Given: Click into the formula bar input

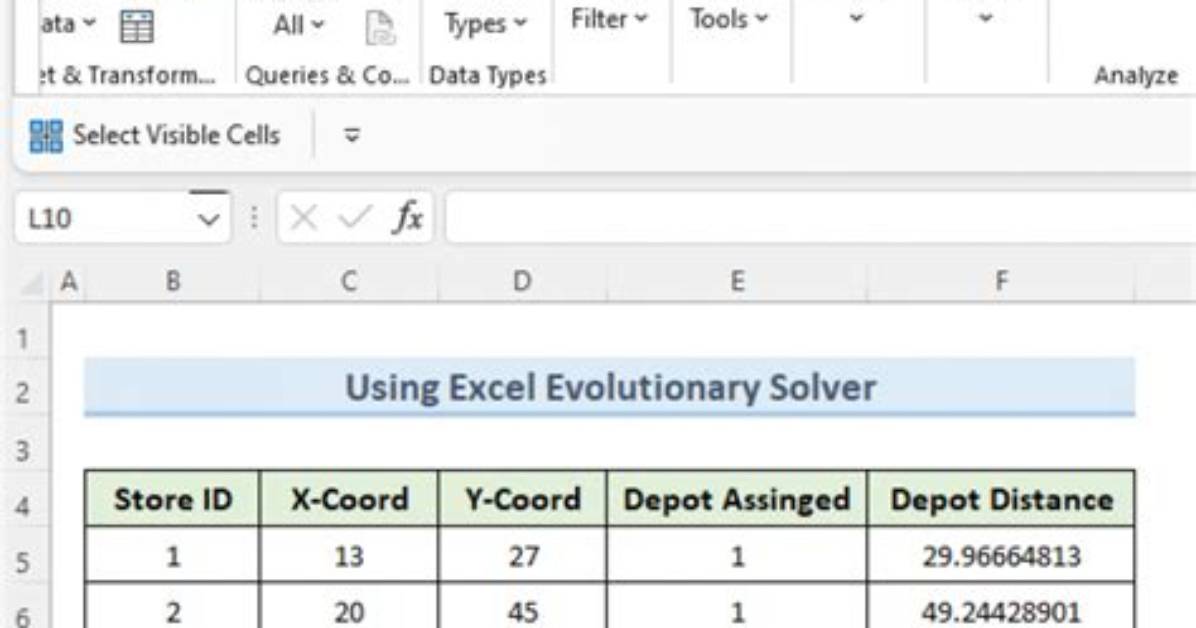Looking at the screenshot, I should pos(820,219).
